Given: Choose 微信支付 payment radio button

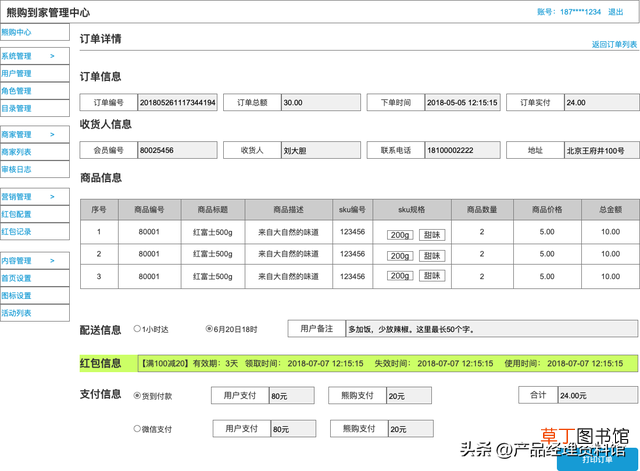Looking at the screenshot, I should (137, 429).
